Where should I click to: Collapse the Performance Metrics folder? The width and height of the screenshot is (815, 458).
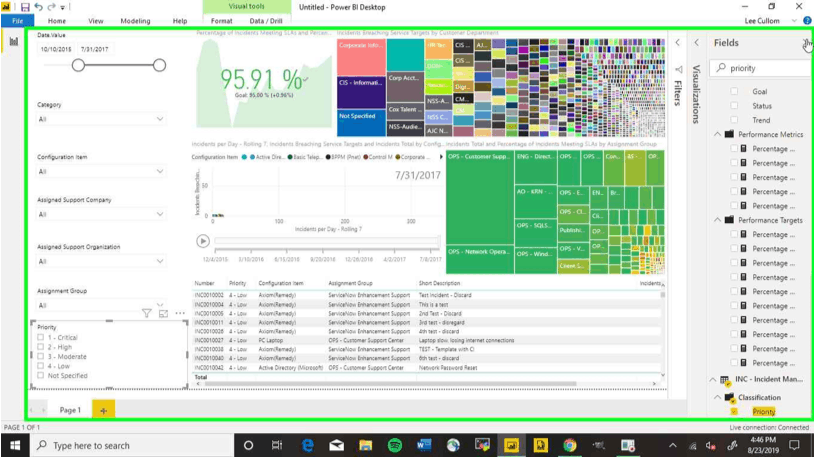tap(717, 134)
